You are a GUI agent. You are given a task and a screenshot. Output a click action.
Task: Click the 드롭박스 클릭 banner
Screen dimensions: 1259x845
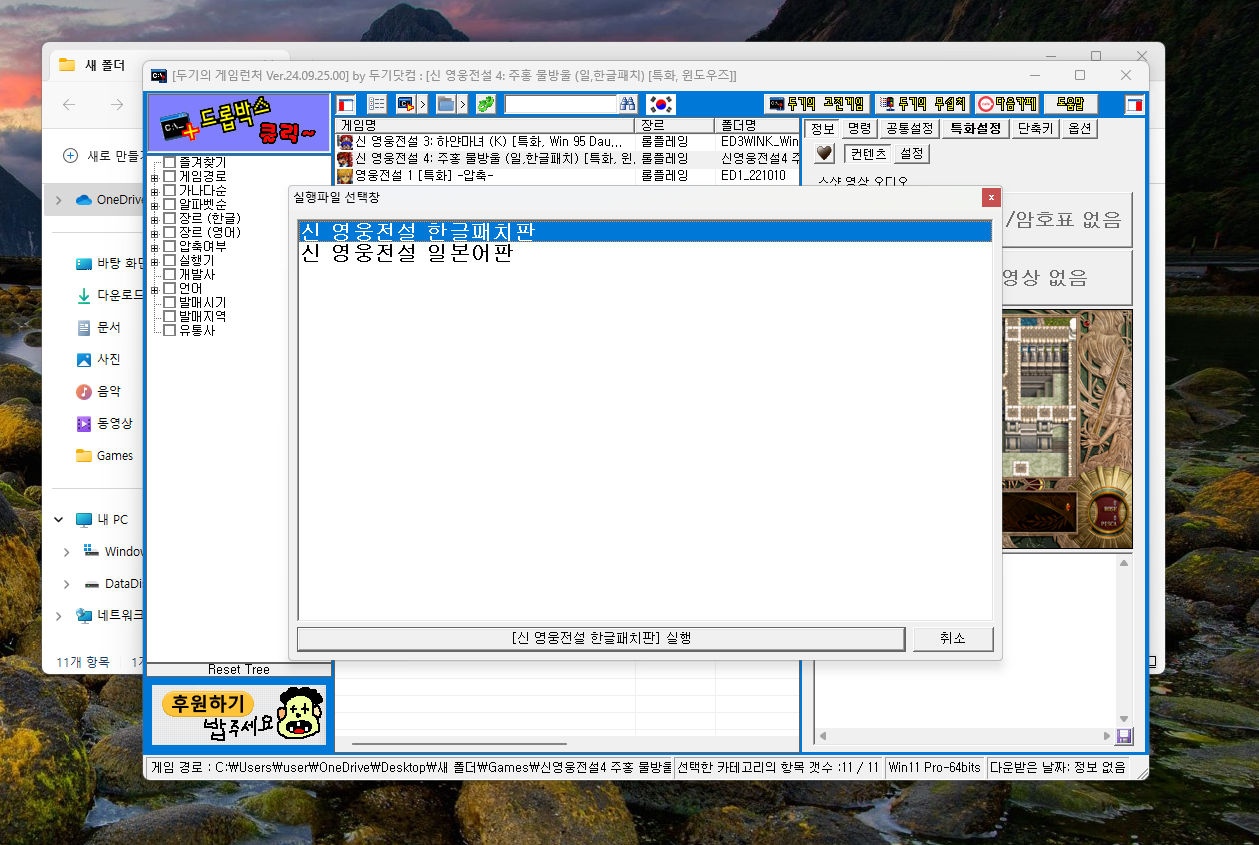point(239,123)
